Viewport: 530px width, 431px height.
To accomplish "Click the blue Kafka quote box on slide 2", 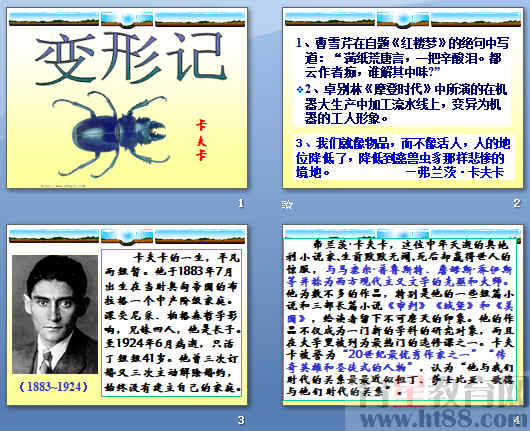I will click(x=404, y=158).
